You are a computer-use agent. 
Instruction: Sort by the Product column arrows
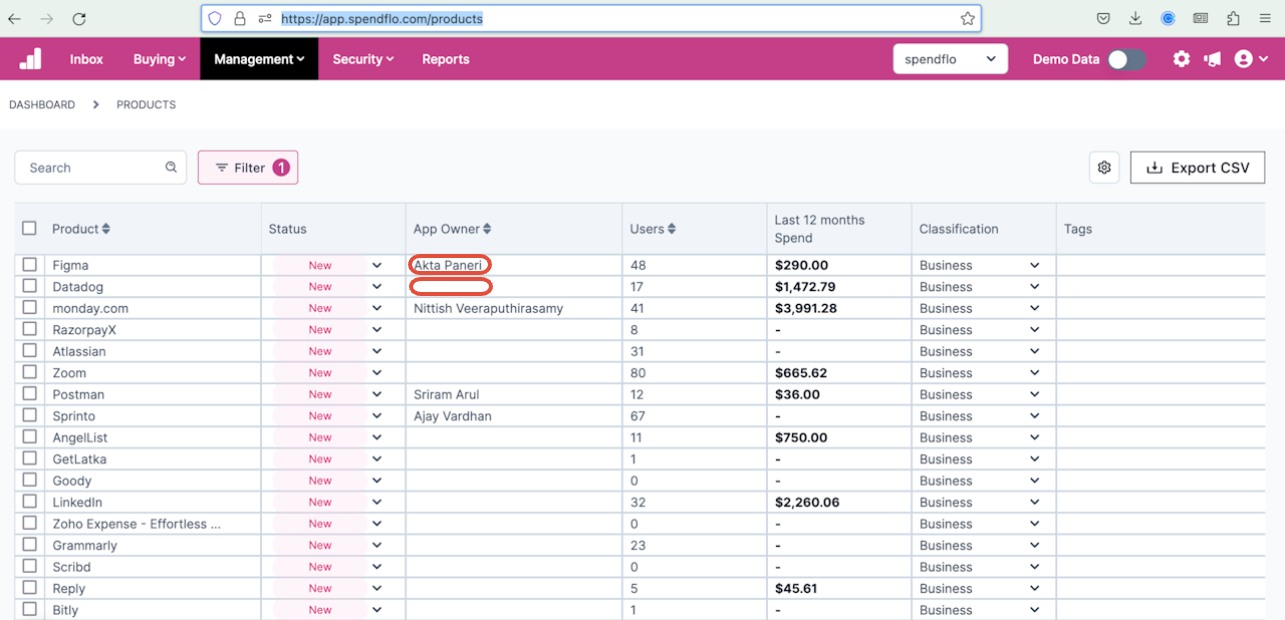tap(106, 229)
